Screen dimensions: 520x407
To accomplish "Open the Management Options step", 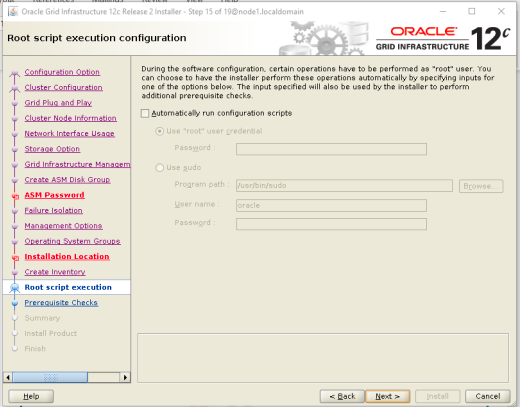I will pyautogui.click(x=63, y=226).
